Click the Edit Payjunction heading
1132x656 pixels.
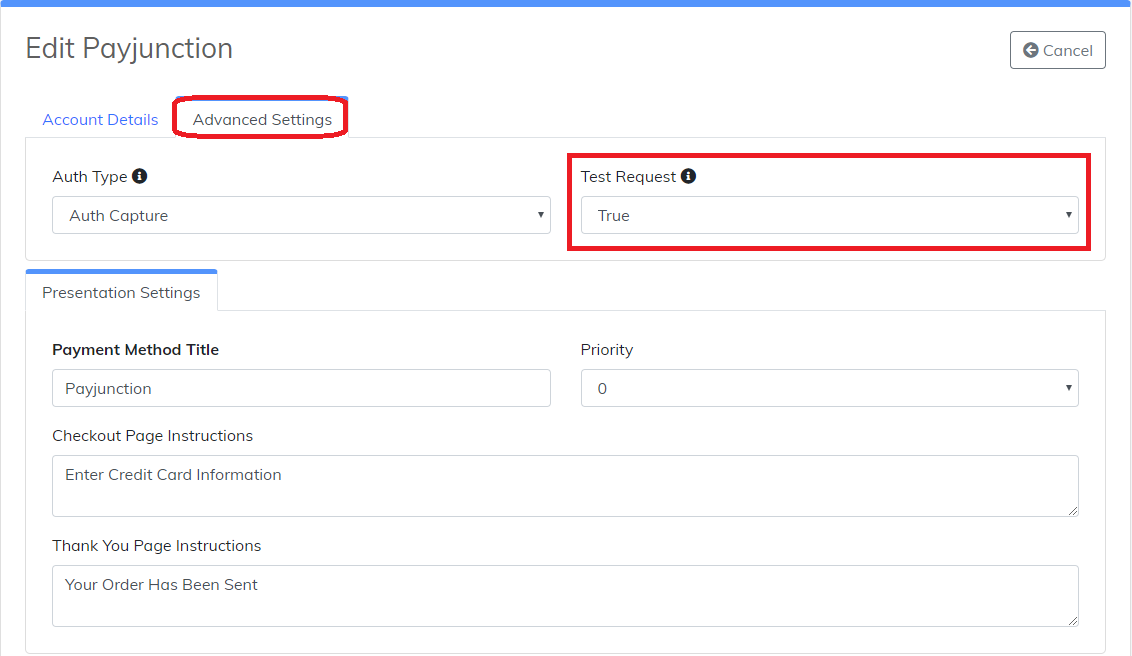pos(129,48)
